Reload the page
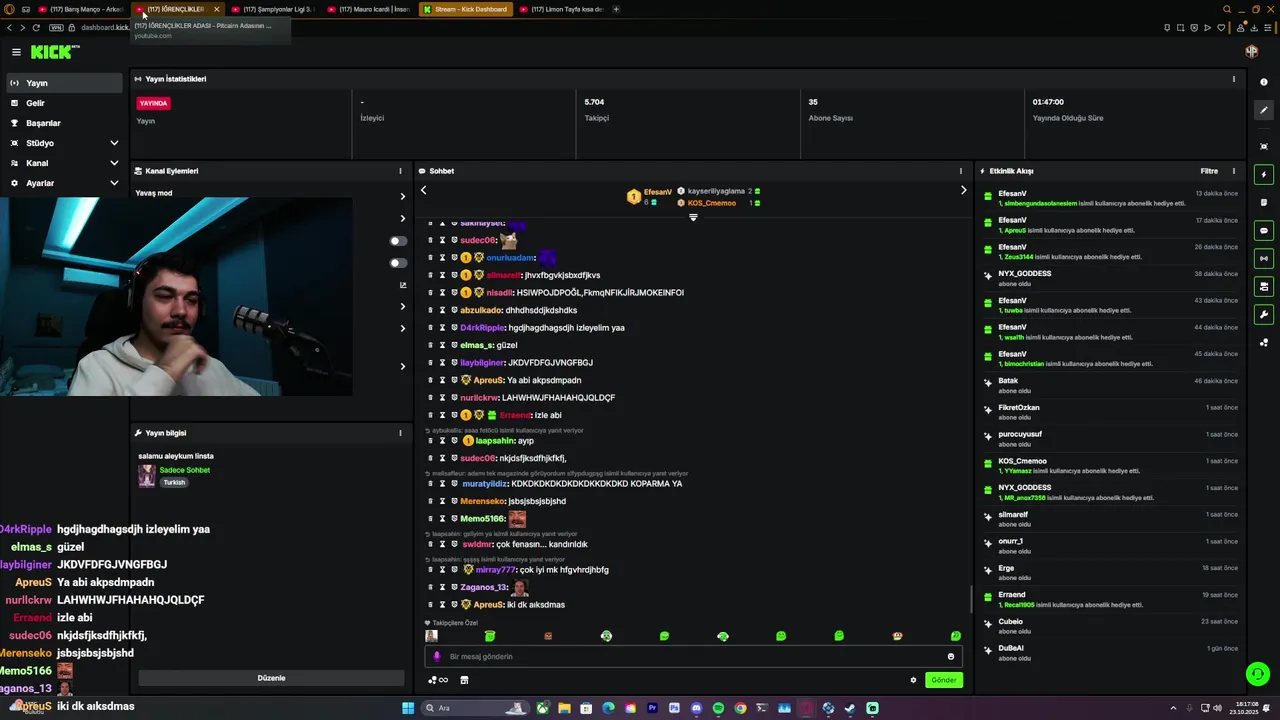The width and height of the screenshot is (1280, 720). click(x=36, y=27)
